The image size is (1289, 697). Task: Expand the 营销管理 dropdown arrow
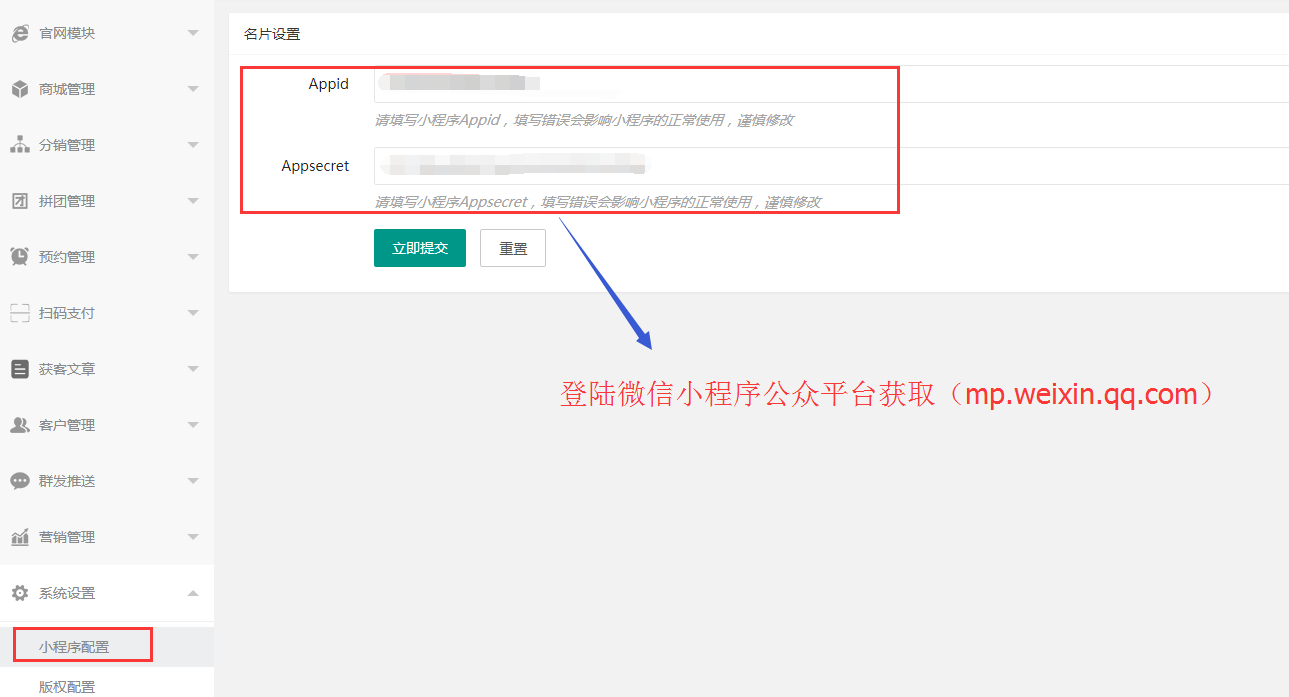click(193, 537)
